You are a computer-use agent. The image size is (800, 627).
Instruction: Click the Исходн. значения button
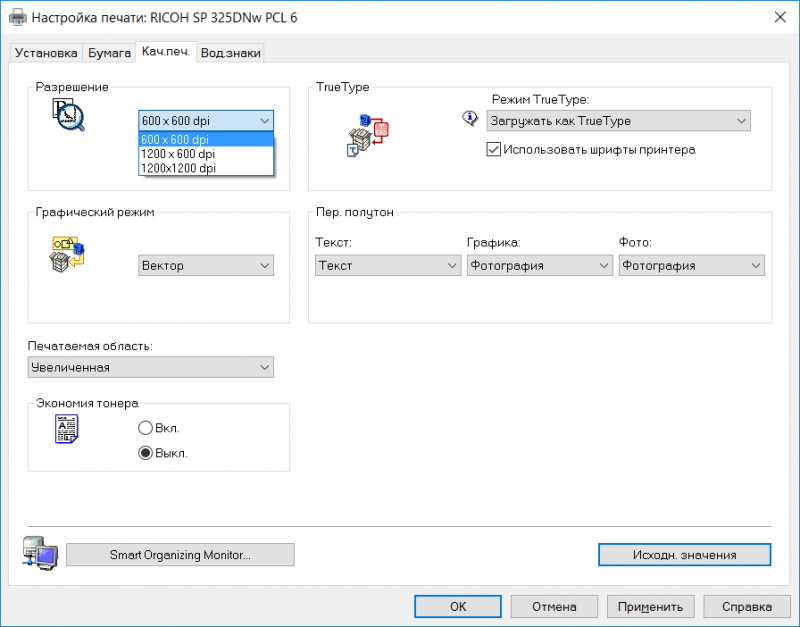click(684, 555)
